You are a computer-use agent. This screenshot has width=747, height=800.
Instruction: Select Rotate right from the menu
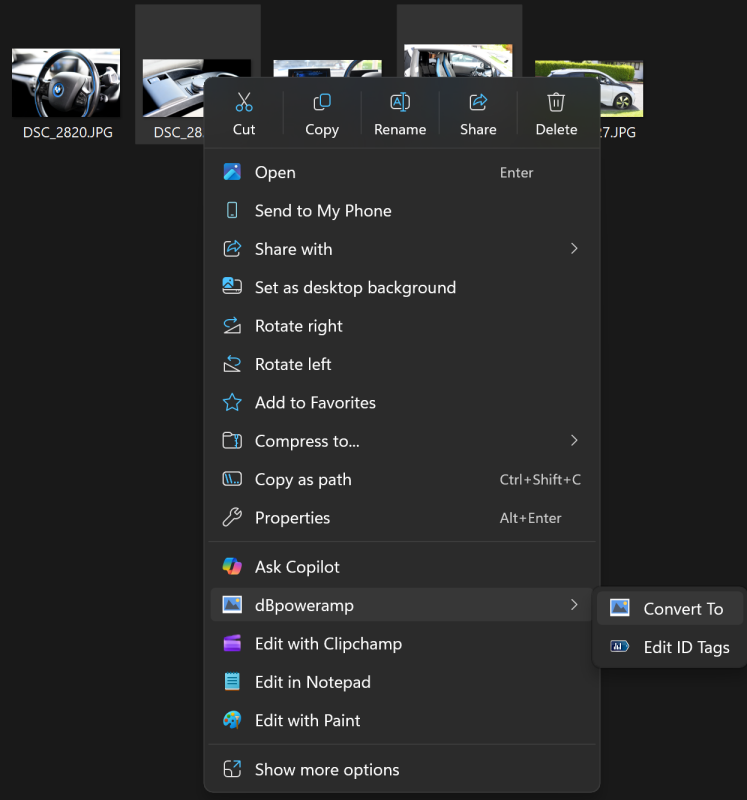point(298,326)
